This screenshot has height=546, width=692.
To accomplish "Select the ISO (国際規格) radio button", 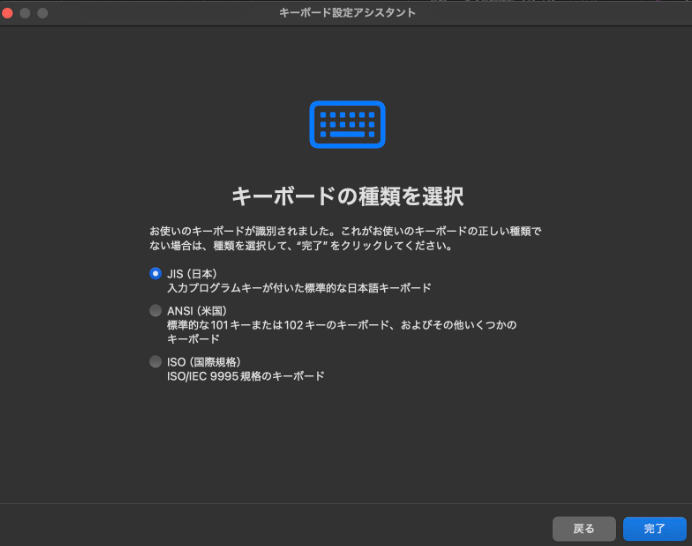I will [155, 362].
